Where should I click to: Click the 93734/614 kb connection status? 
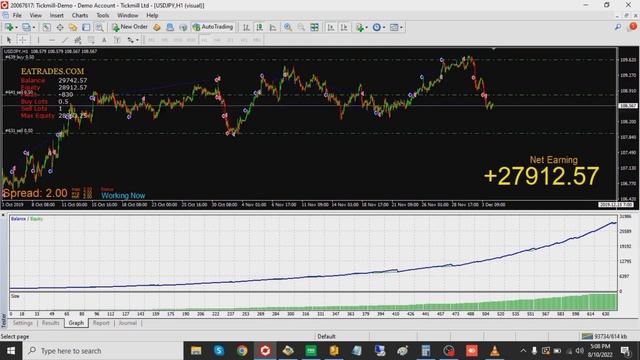tap(604, 336)
